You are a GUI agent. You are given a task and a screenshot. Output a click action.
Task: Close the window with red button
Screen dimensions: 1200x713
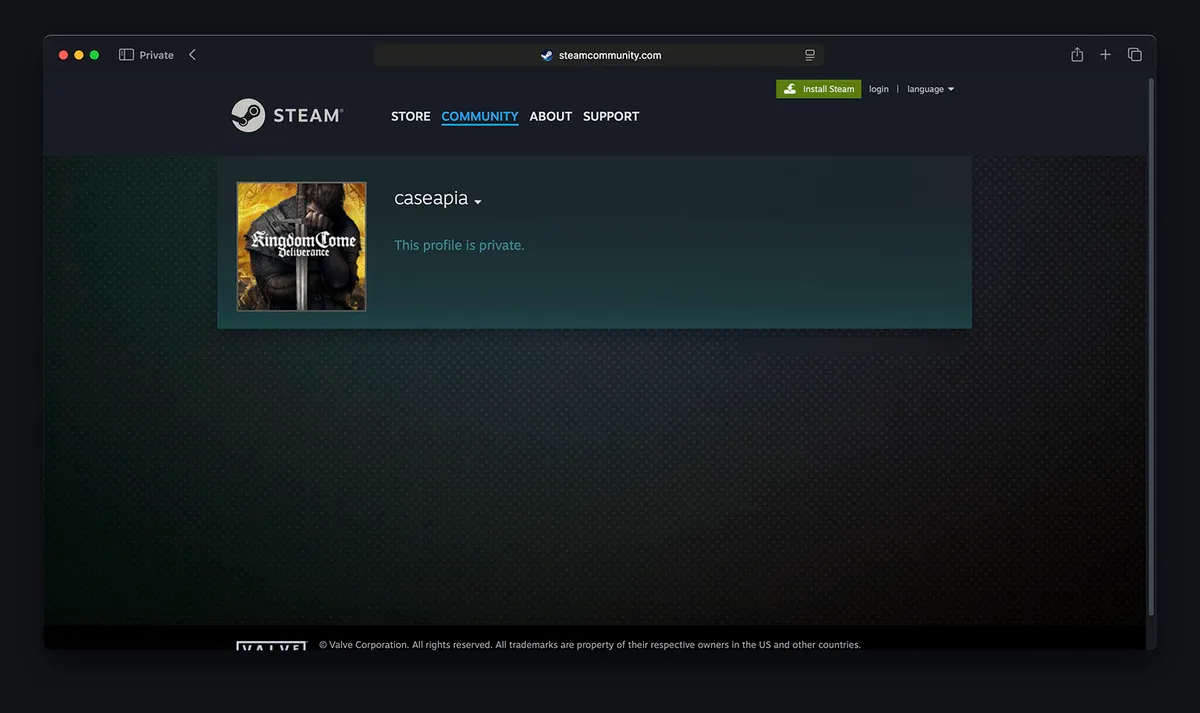tap(63, 55)
